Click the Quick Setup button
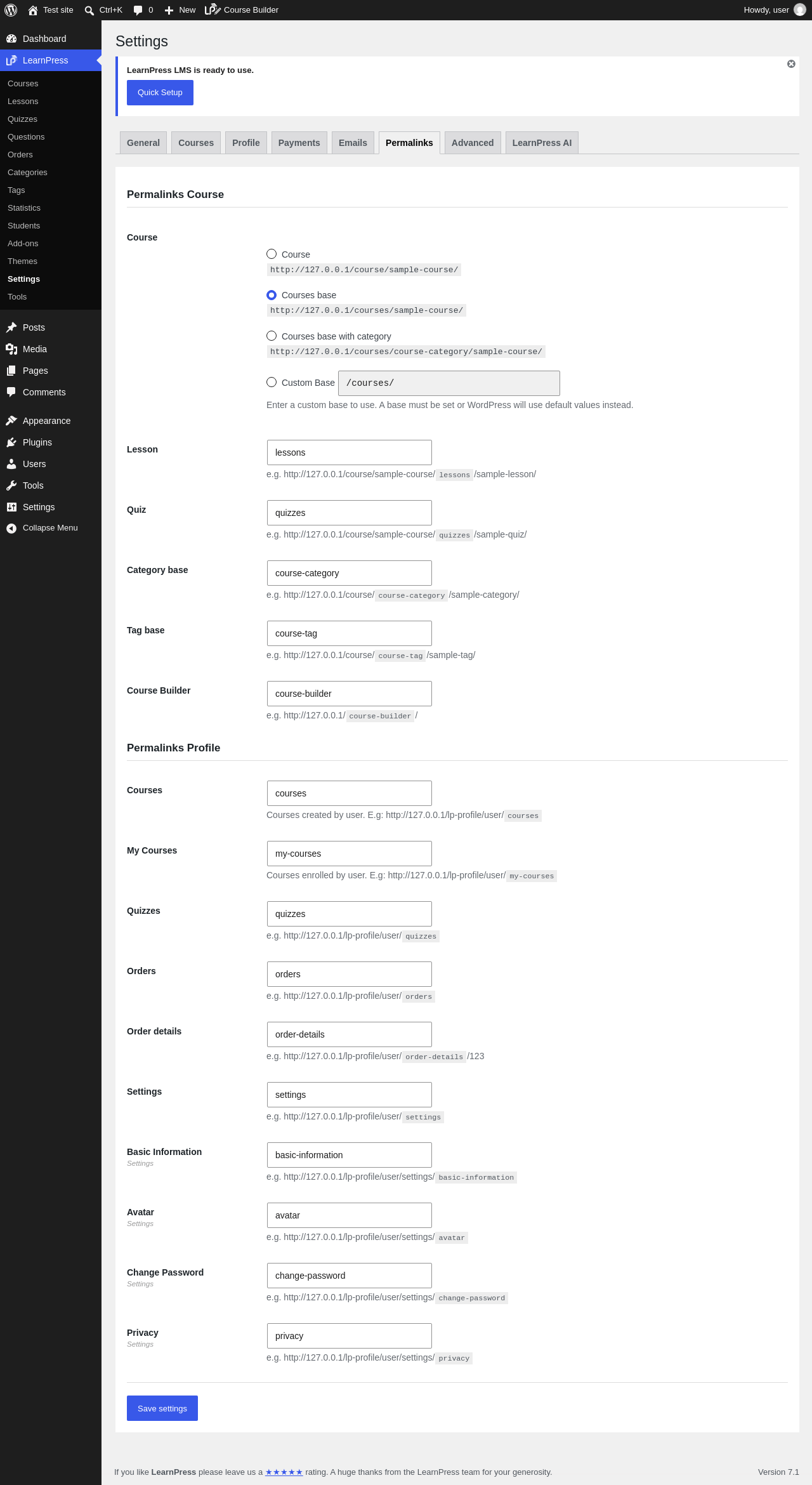The height and width of the screenshot is (1485, 812). click(160, 93)
